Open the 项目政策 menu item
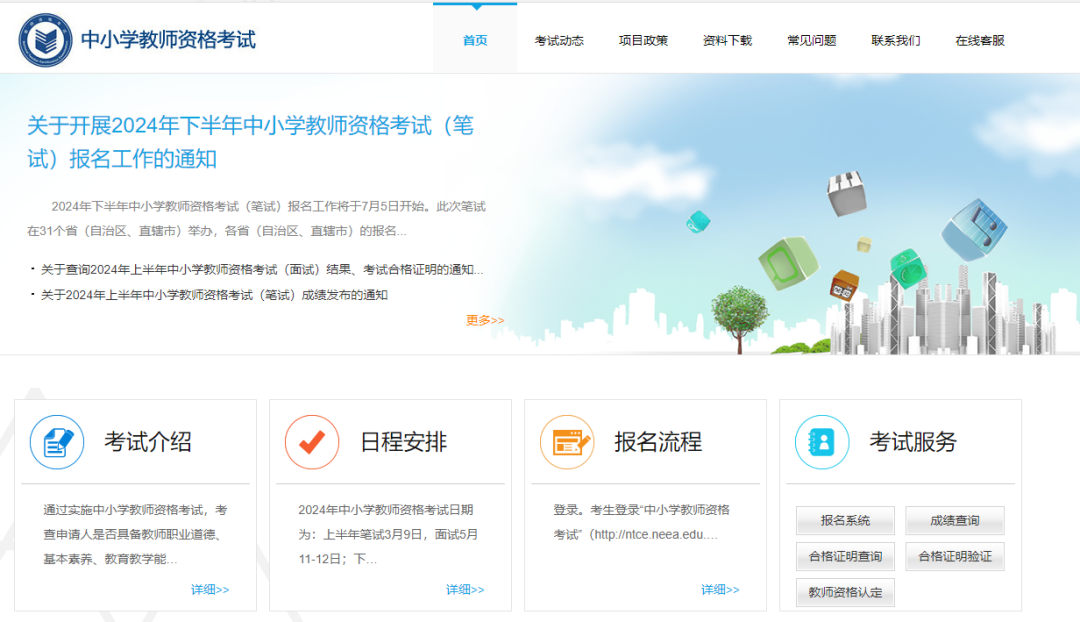Screen dimensions: 1080x622 click(644, 40)
